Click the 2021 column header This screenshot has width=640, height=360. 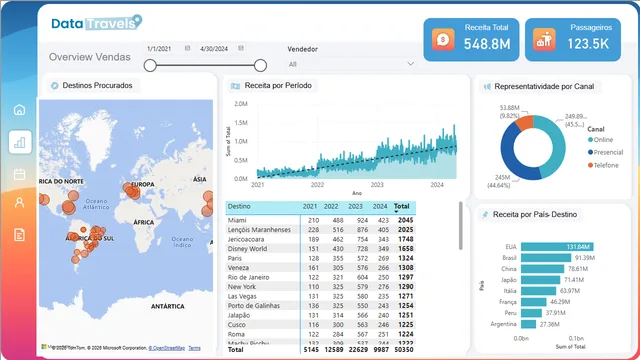pos(310,207)
